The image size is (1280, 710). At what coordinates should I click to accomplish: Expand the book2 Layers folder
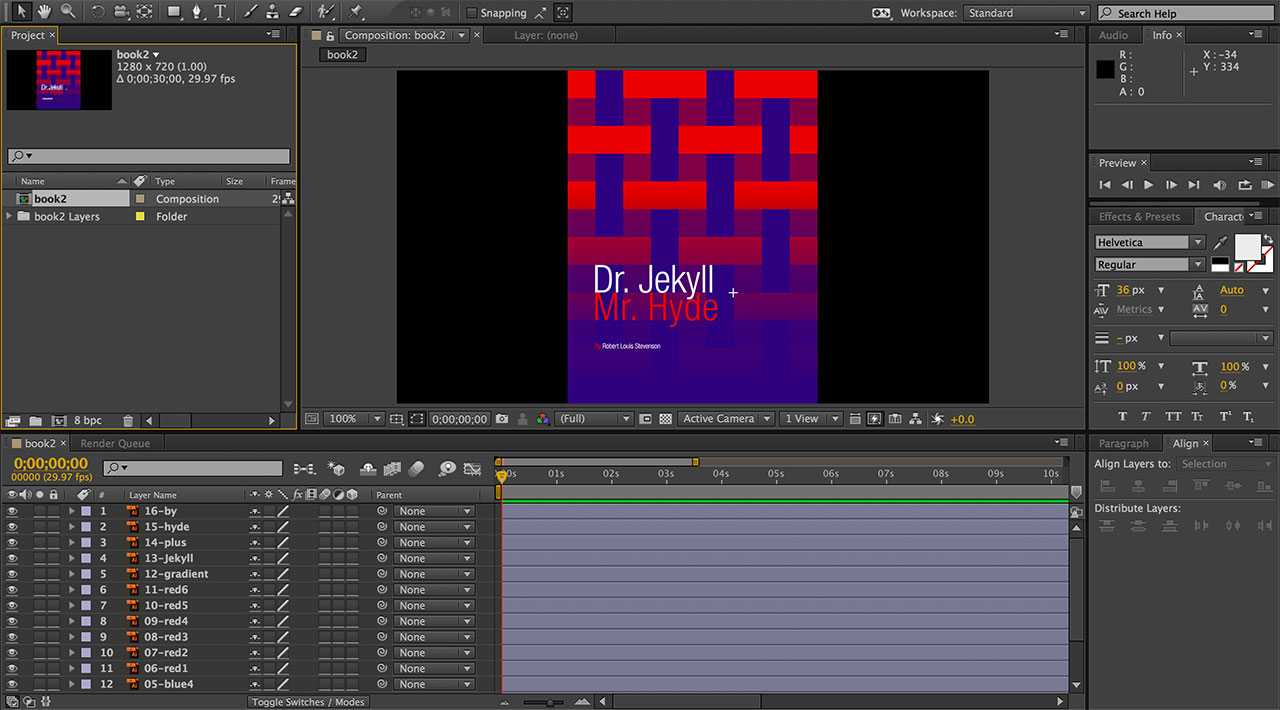(x=10, y=216)
